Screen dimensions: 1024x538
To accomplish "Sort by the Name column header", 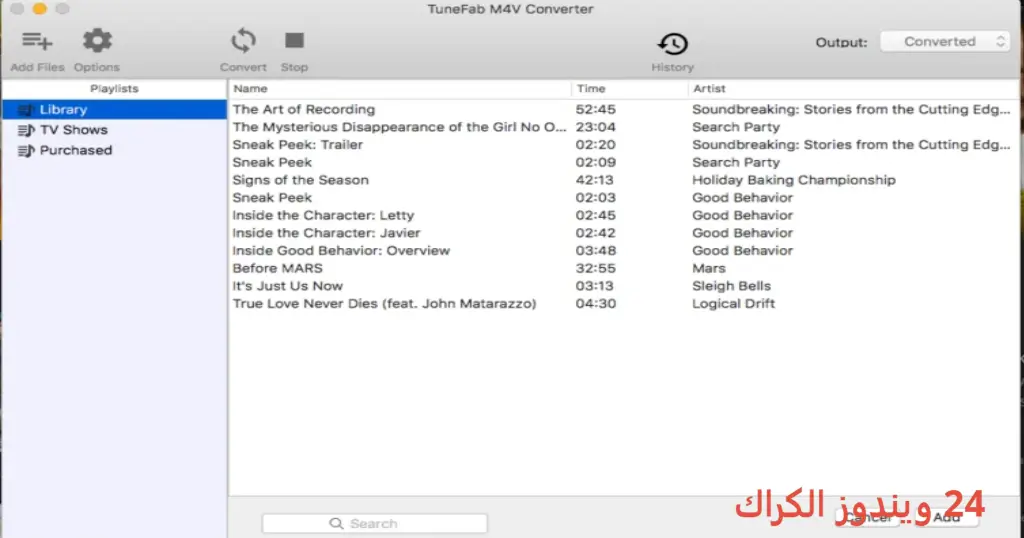I will click(400, 89).
